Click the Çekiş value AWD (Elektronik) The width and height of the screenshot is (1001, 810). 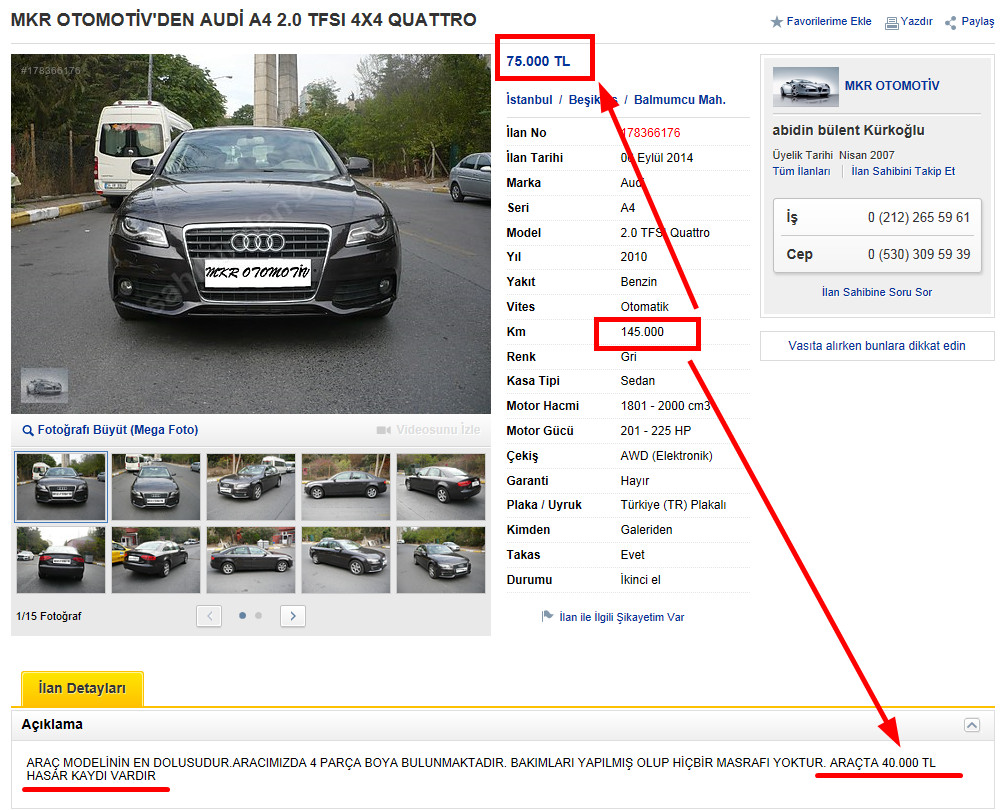(x=666, y=455)
